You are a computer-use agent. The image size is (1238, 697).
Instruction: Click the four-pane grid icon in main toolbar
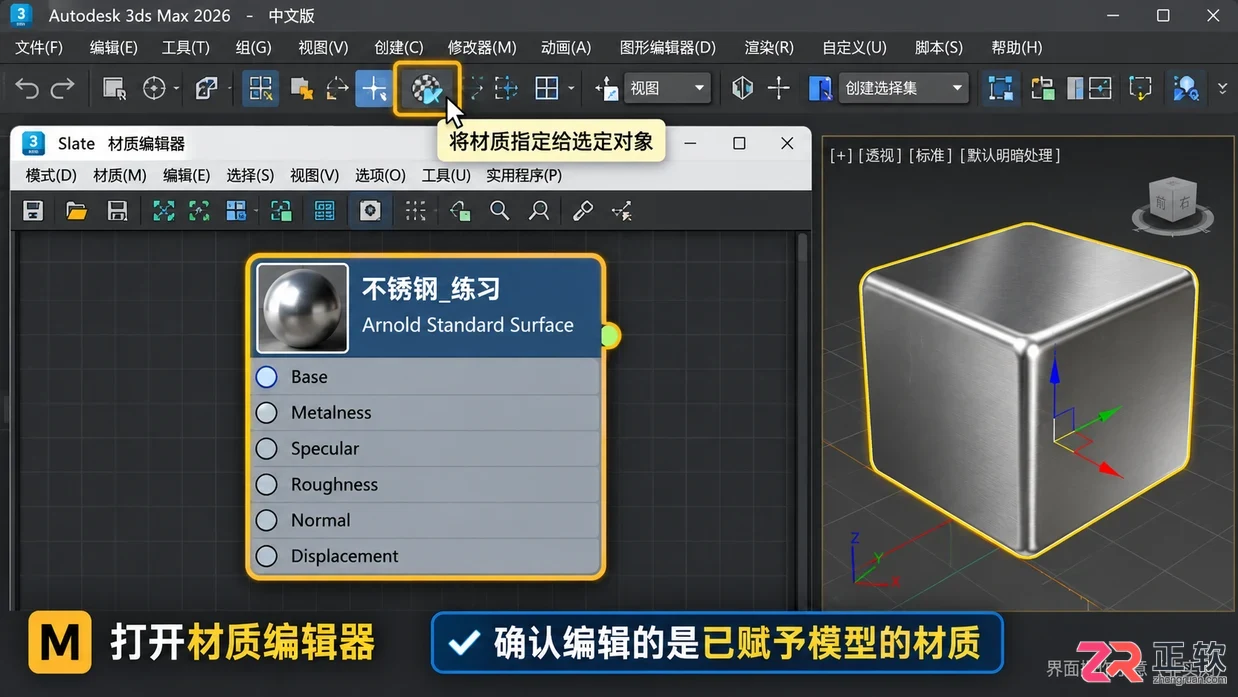click(547, 89)
